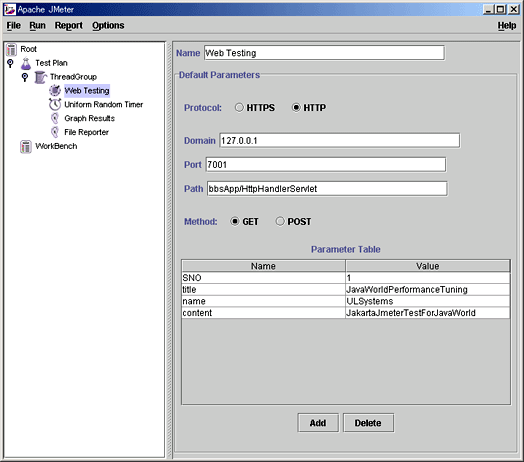Screen dimensions: 524x462
Task: Click the Path field with bbsApp/HttpHandlerServlet
Action: pos(327,189)
